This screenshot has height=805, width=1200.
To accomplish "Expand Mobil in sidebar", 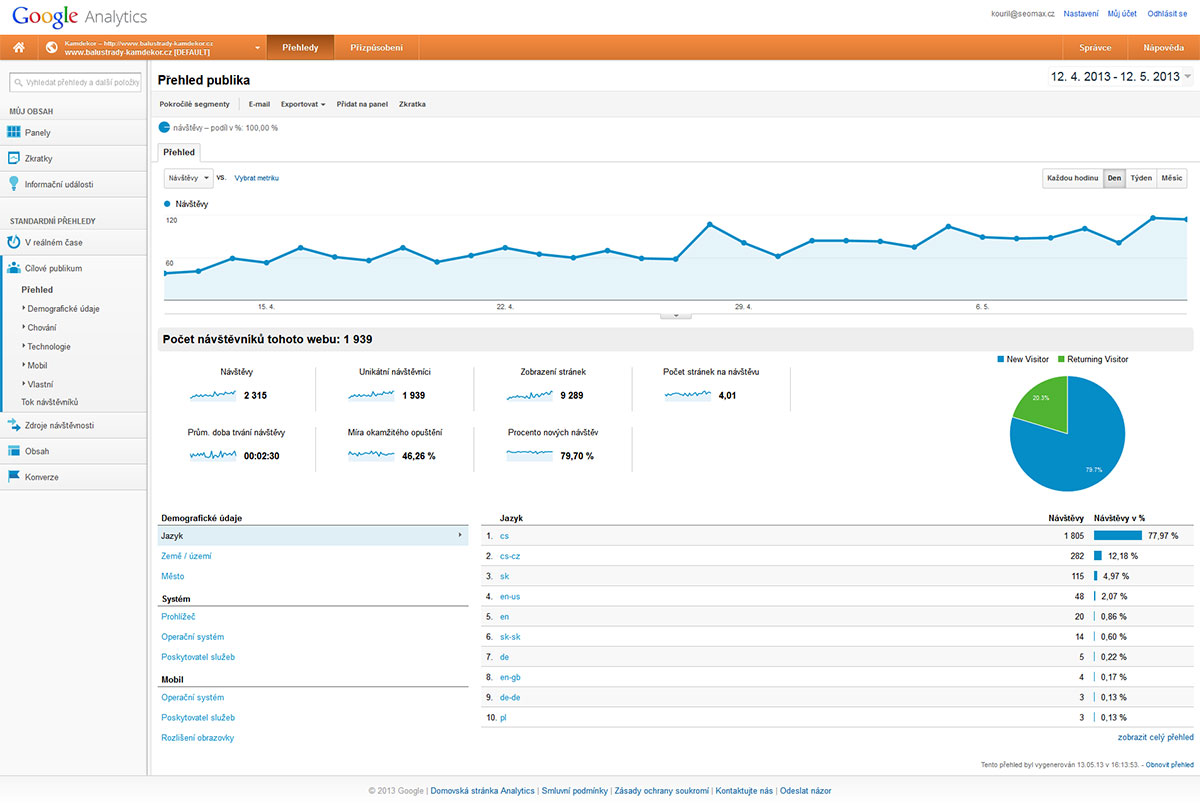I will coord(35,366).
